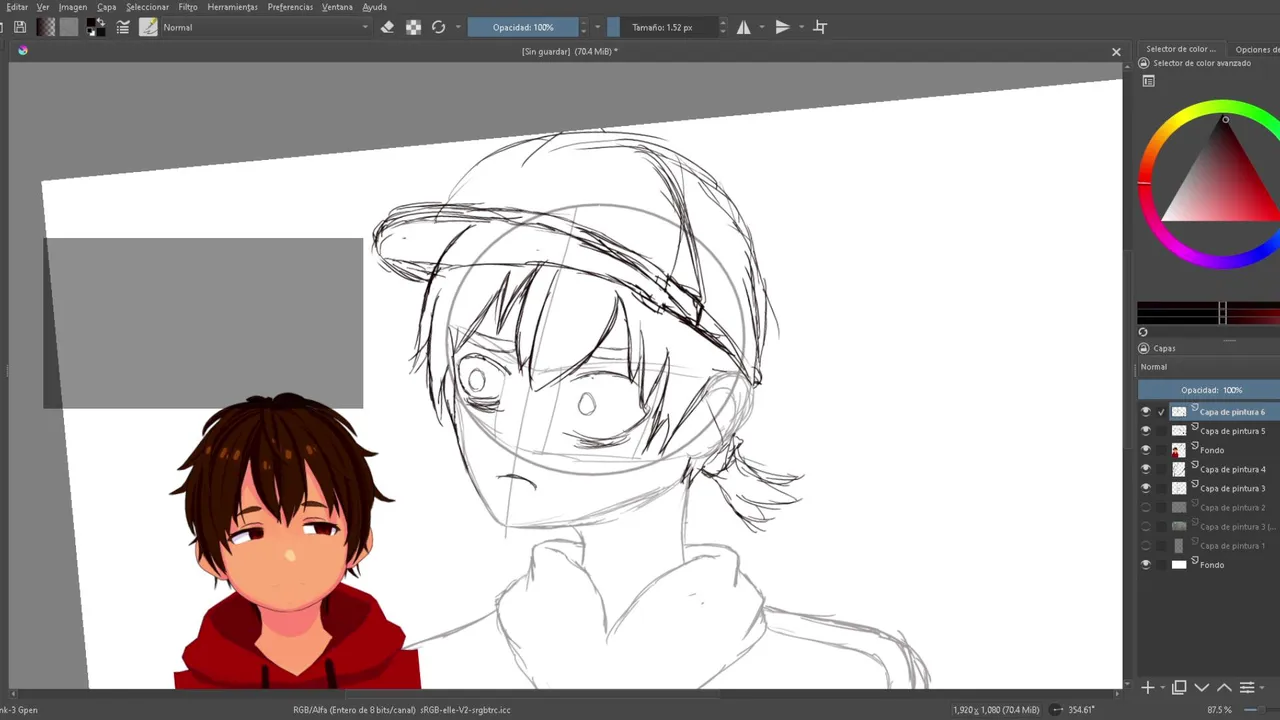Open the Capa menu

[107, 7]
